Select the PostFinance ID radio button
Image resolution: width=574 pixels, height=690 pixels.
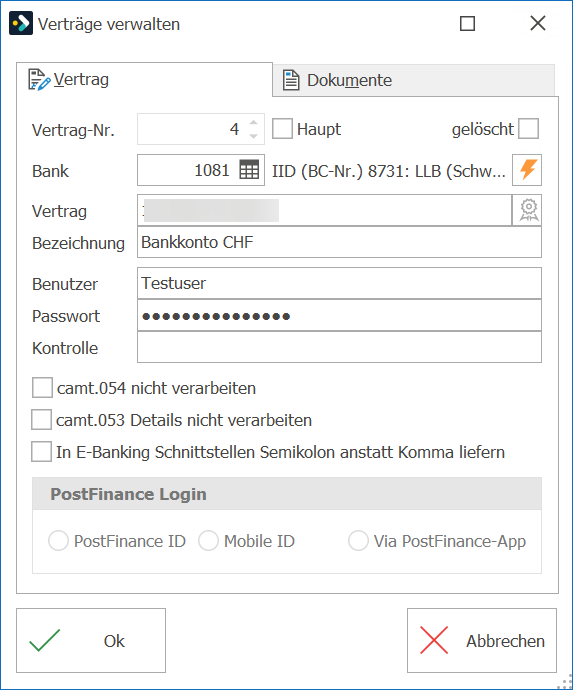(59, 540)
